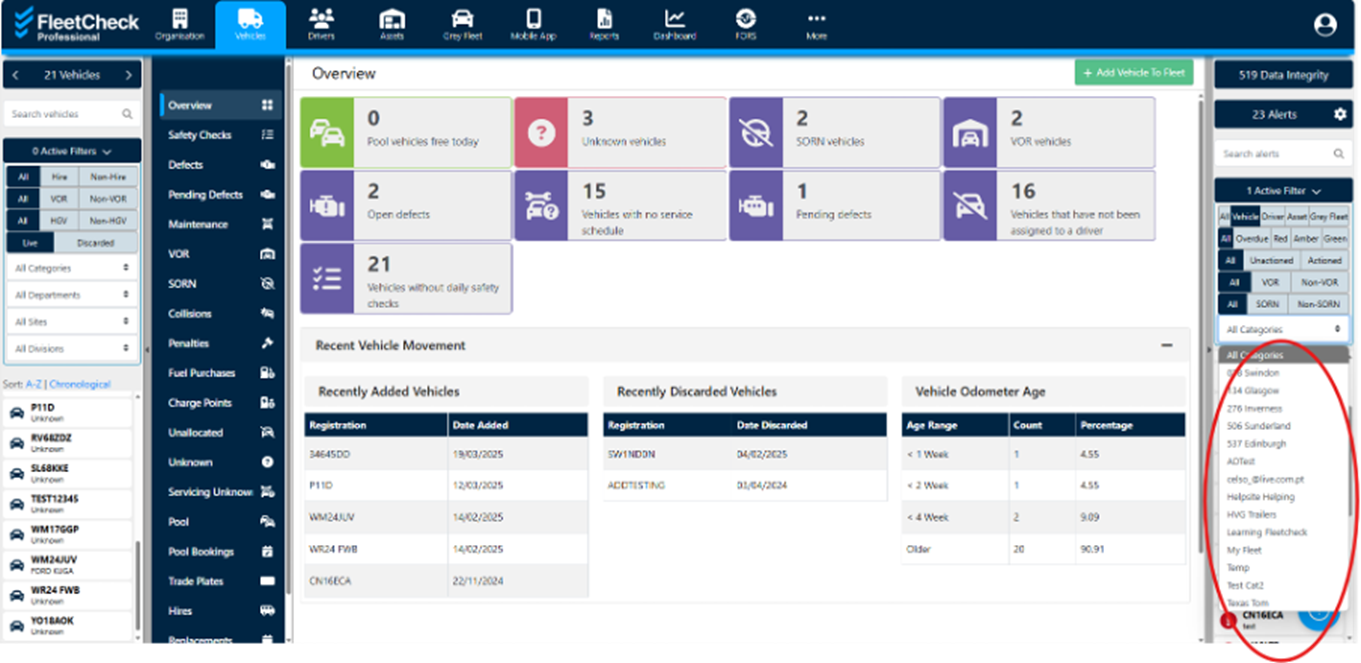Open the All Departments dropdown
1361x663 pixels.
(x=72, y=295)
